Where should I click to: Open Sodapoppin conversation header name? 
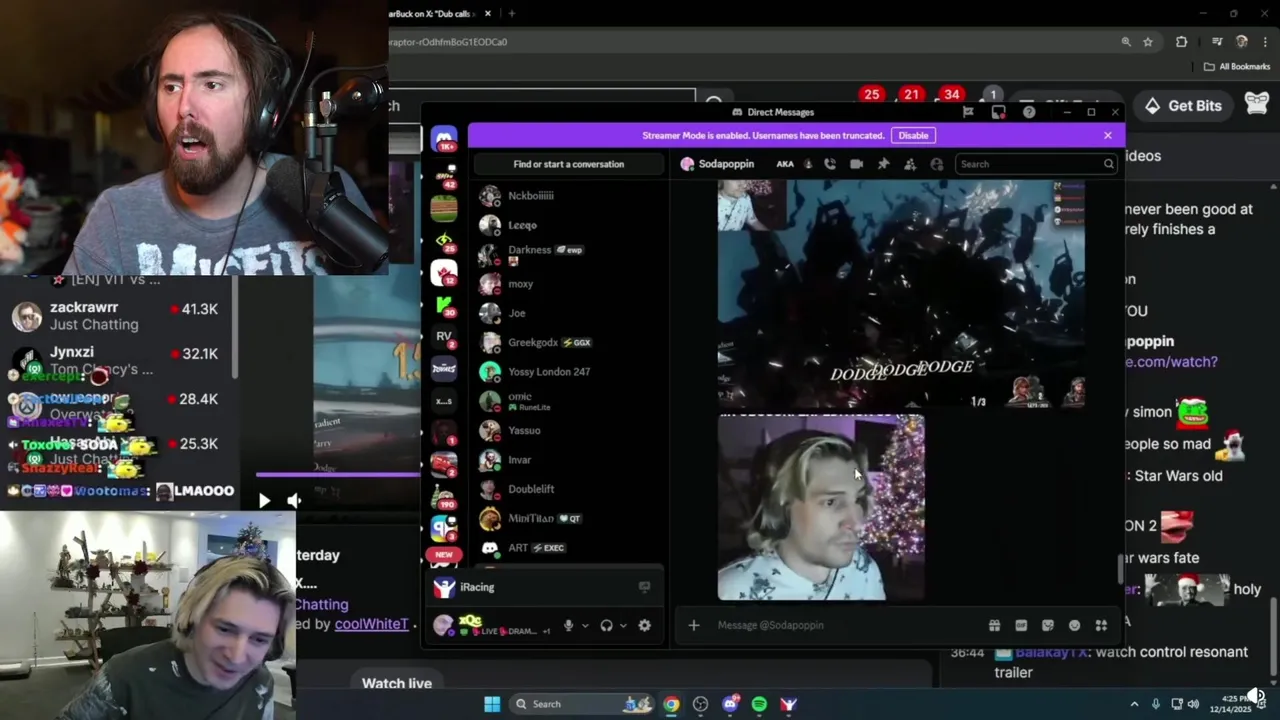726,164
